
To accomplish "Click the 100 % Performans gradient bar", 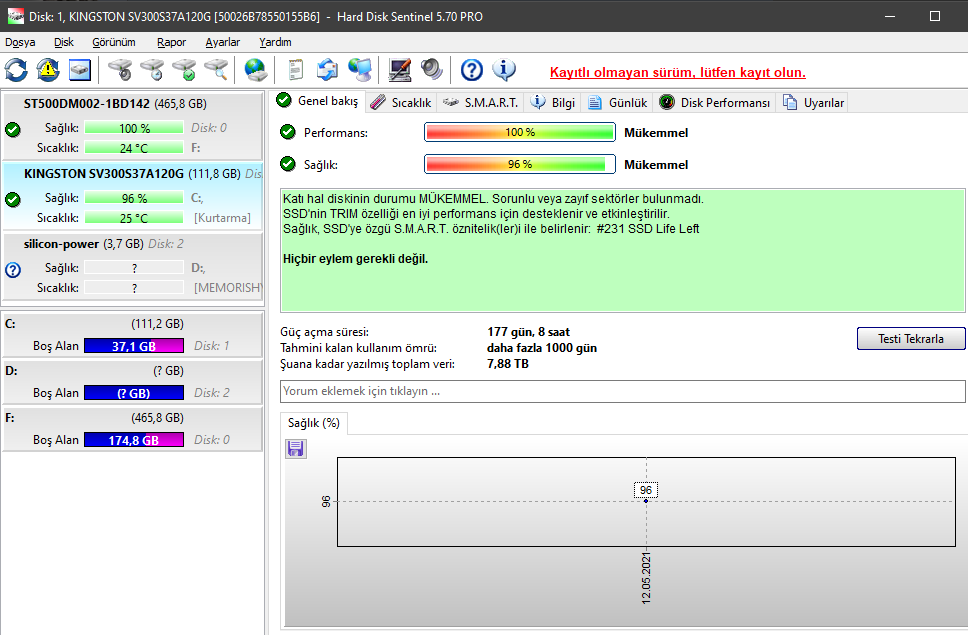I will pyautogui.click(x=520, y=132).
